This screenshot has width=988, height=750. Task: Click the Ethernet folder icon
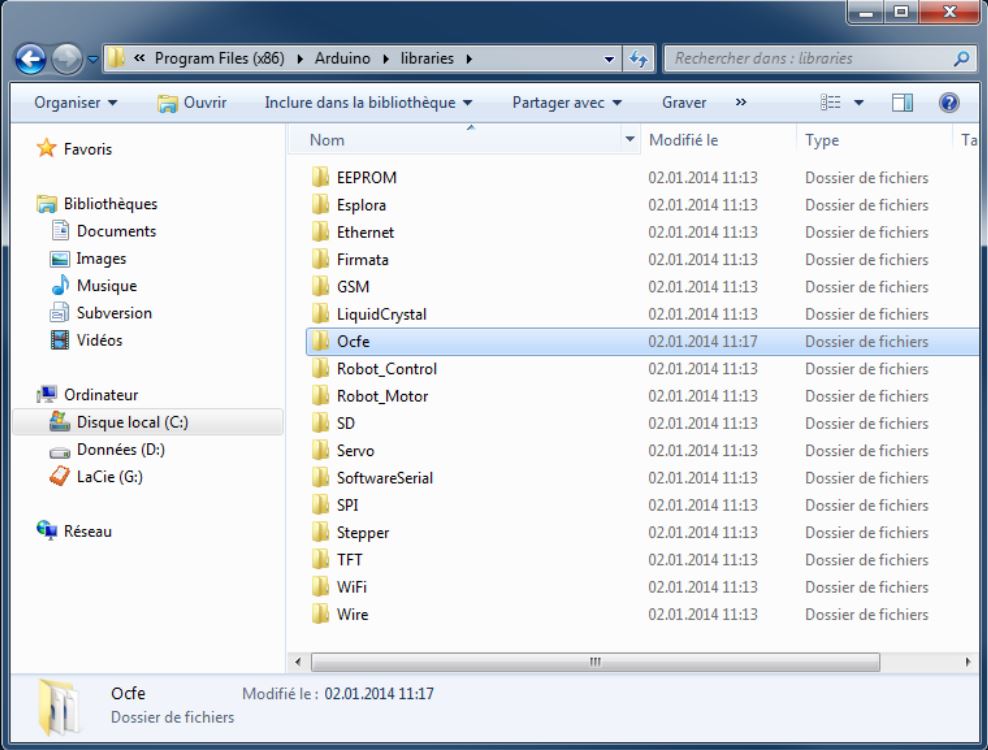320,232
